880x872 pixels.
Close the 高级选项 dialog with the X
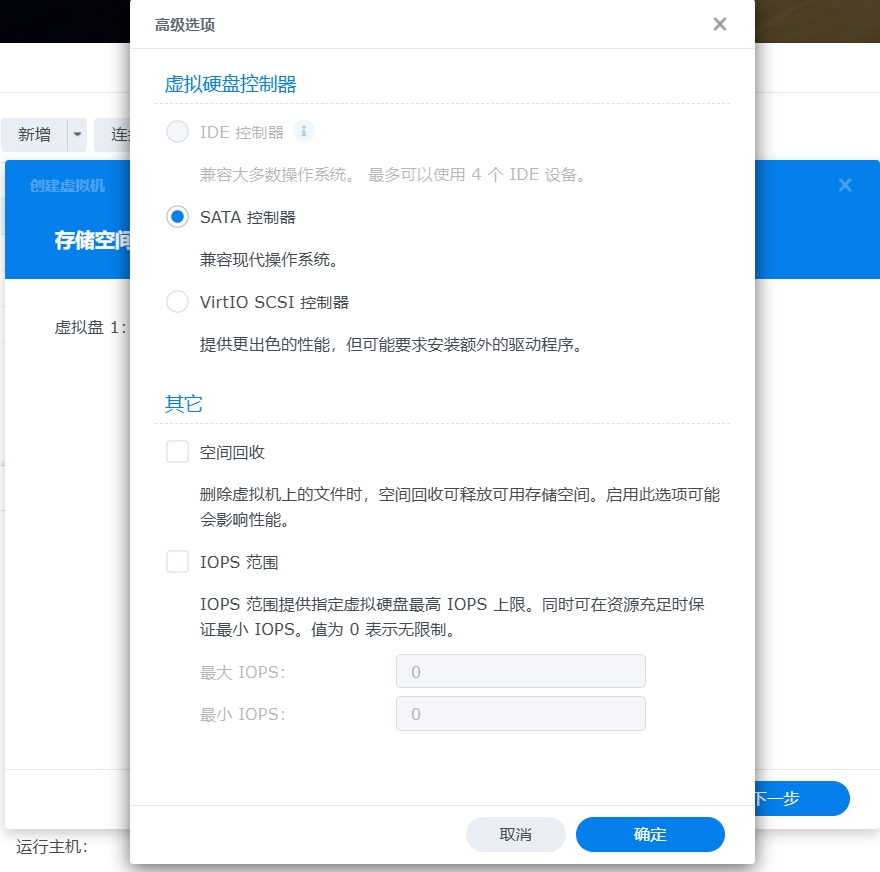[719, 24]
